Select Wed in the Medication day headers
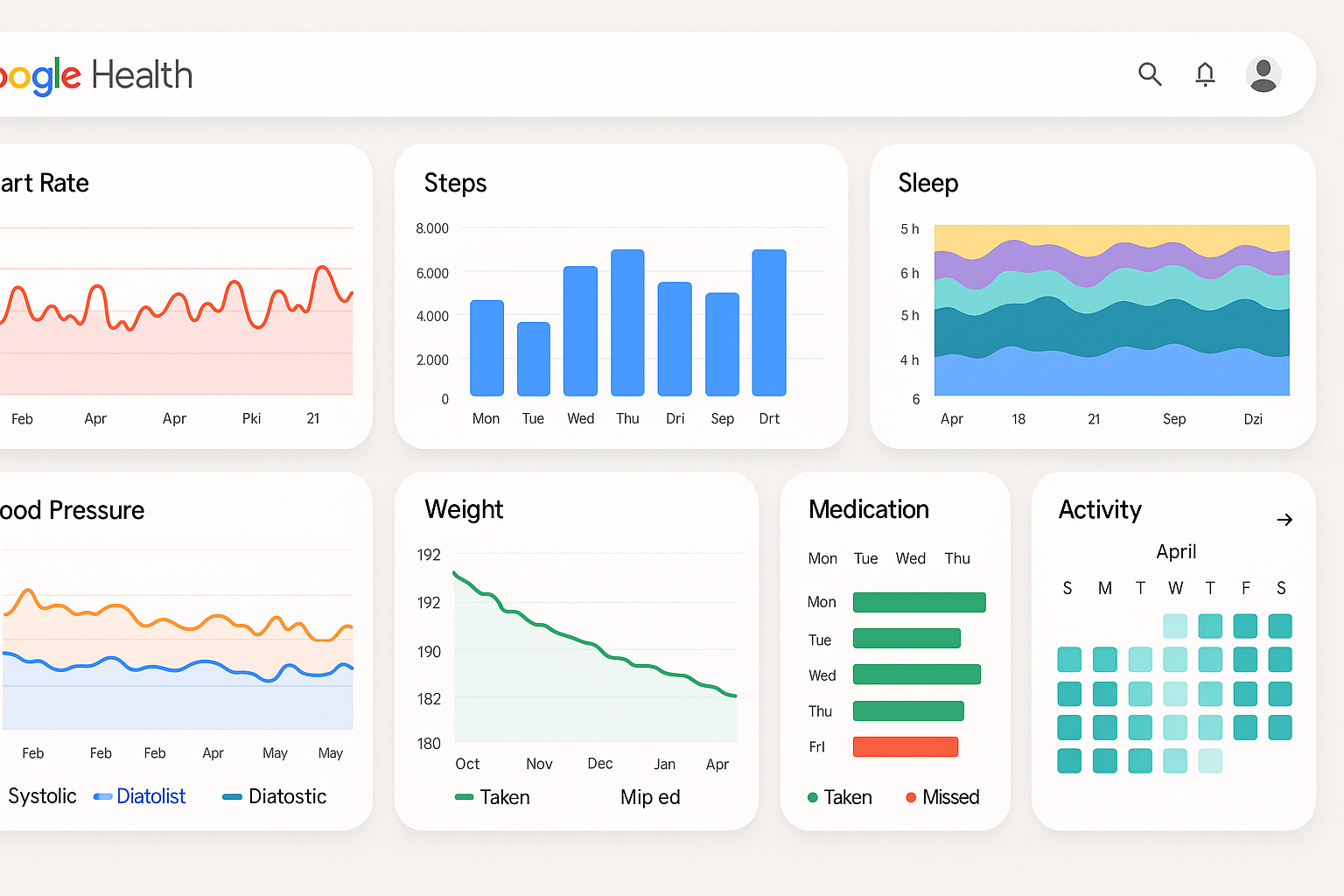The height and width of the screenshot is (896, 1344). coord(910,558)
